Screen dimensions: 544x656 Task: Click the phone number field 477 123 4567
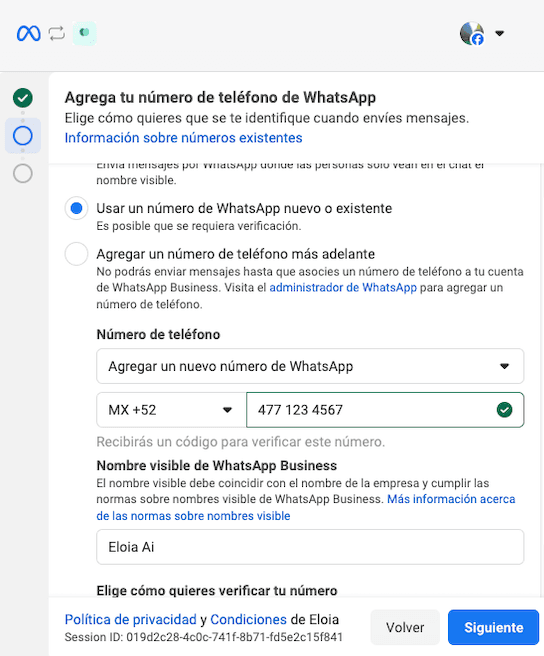tap(385, 410)
